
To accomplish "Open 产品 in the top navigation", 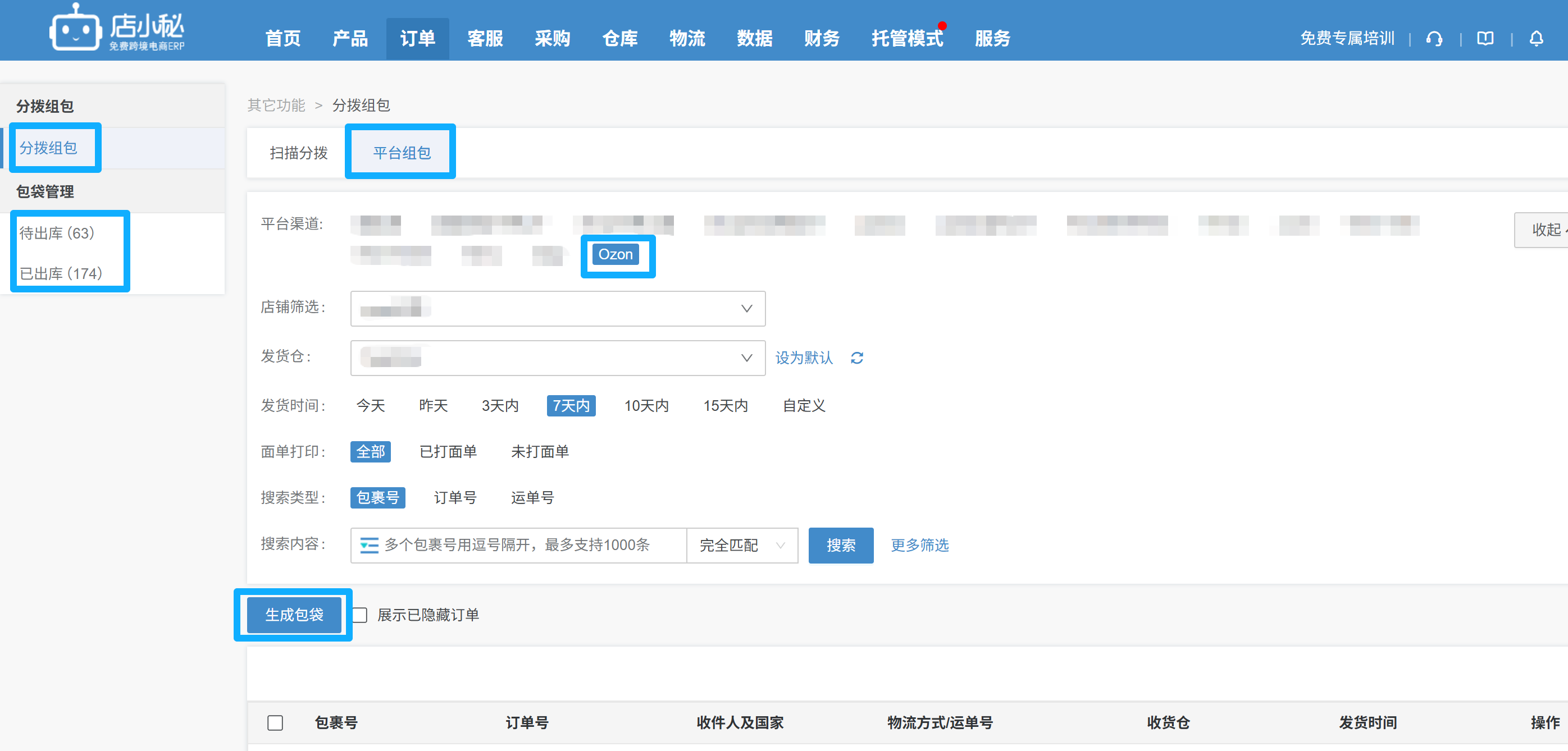I will pyautogui.click(x=350, y=39).
